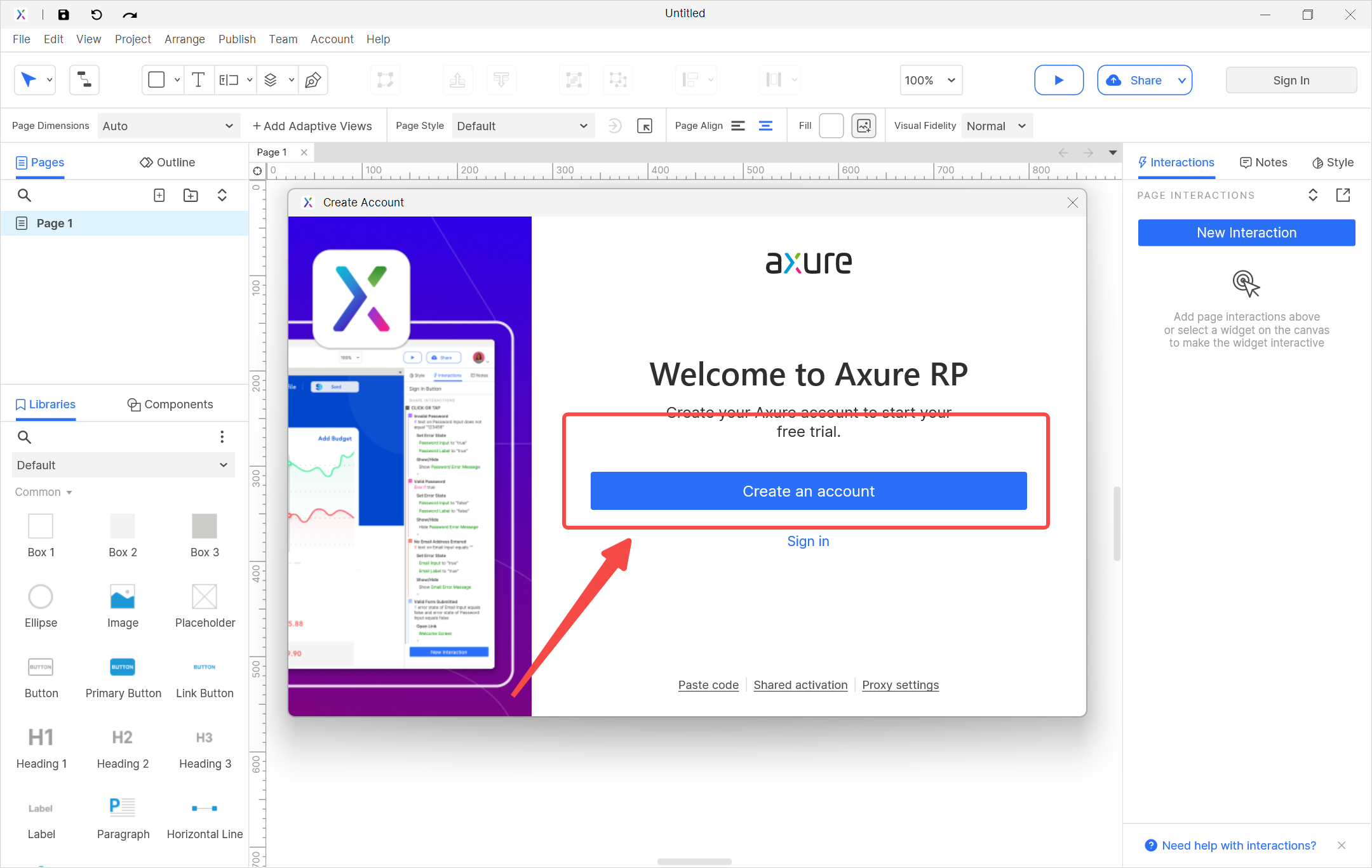This screenshot has width=1372, height=868.
Task: Select the Text tool
Action: [198, 80]
